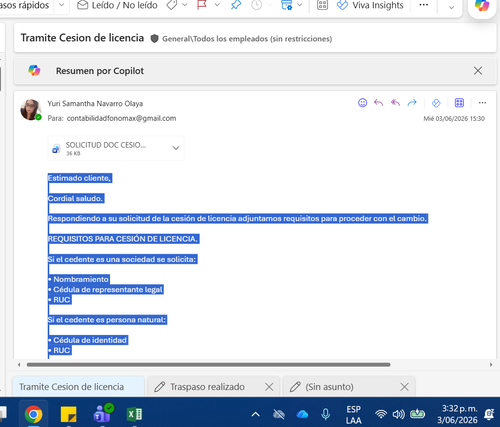Switch to Tramite Cesion de licencia tab
The height and width of the screenshot is (427, 500).
79,387
